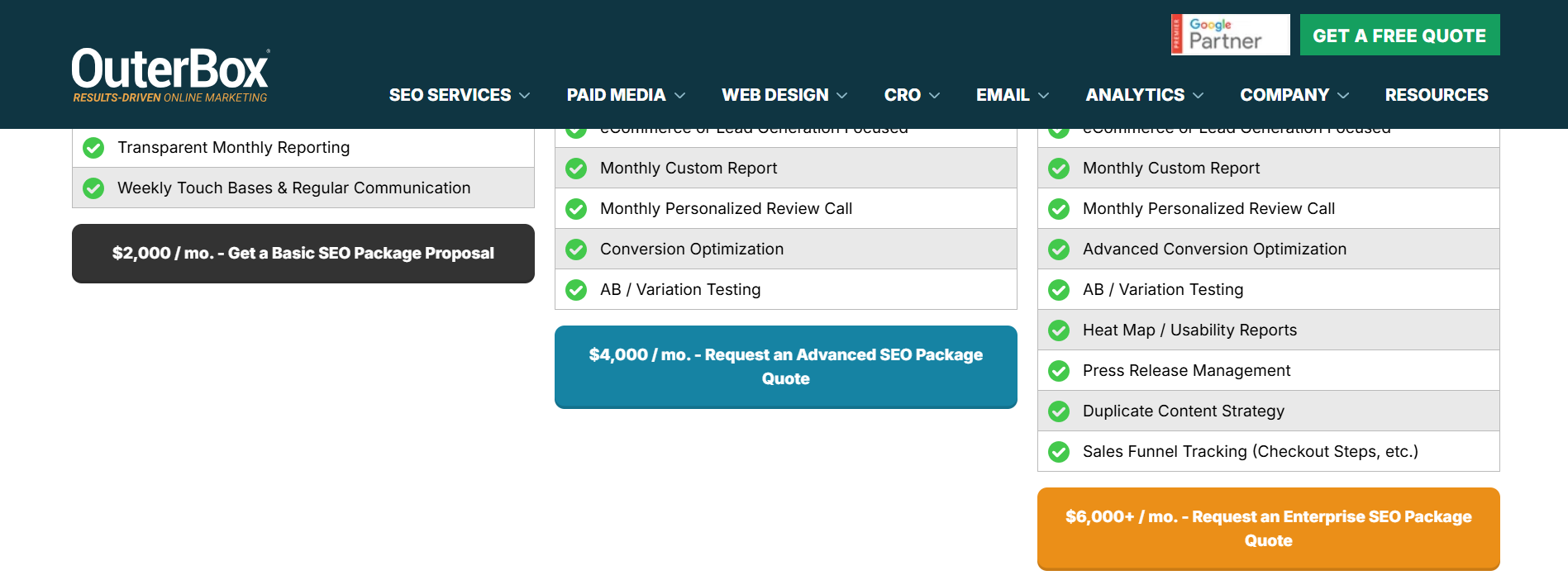Click checkmark beside Weekly Touch Bases

(x=93, y=188)
